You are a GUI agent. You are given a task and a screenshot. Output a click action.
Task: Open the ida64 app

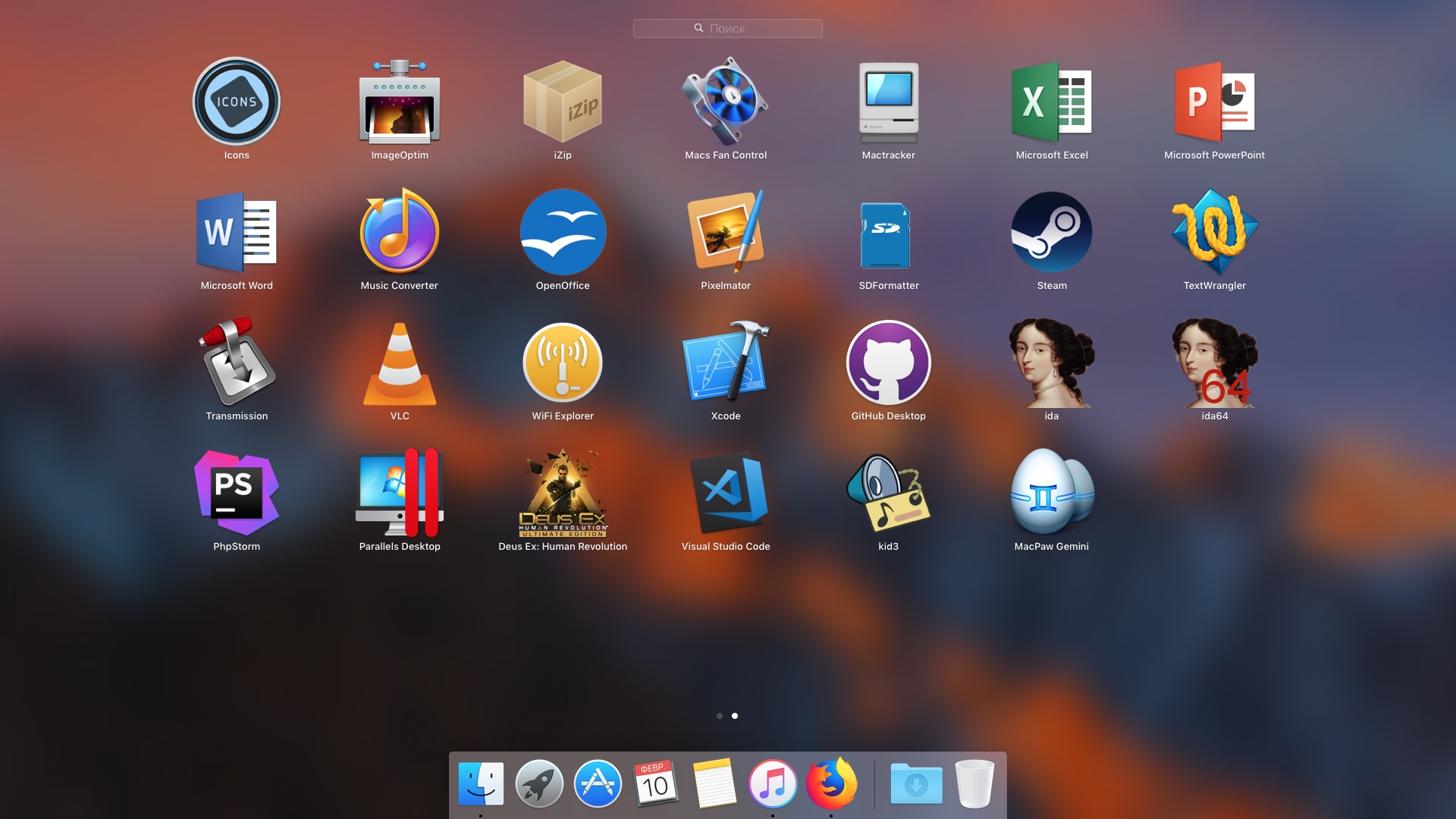[x=1215, y=362]
